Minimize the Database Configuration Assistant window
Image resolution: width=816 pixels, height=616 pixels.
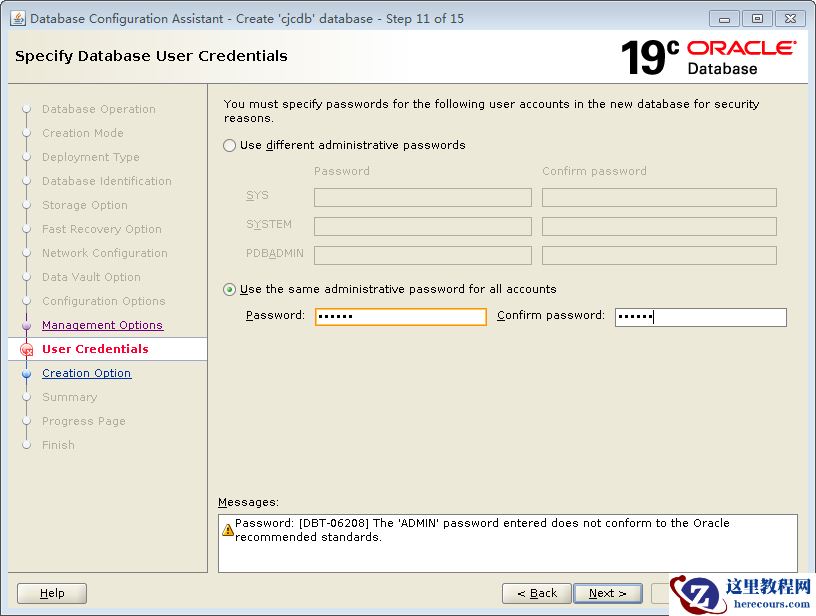[x=723, y=19]
